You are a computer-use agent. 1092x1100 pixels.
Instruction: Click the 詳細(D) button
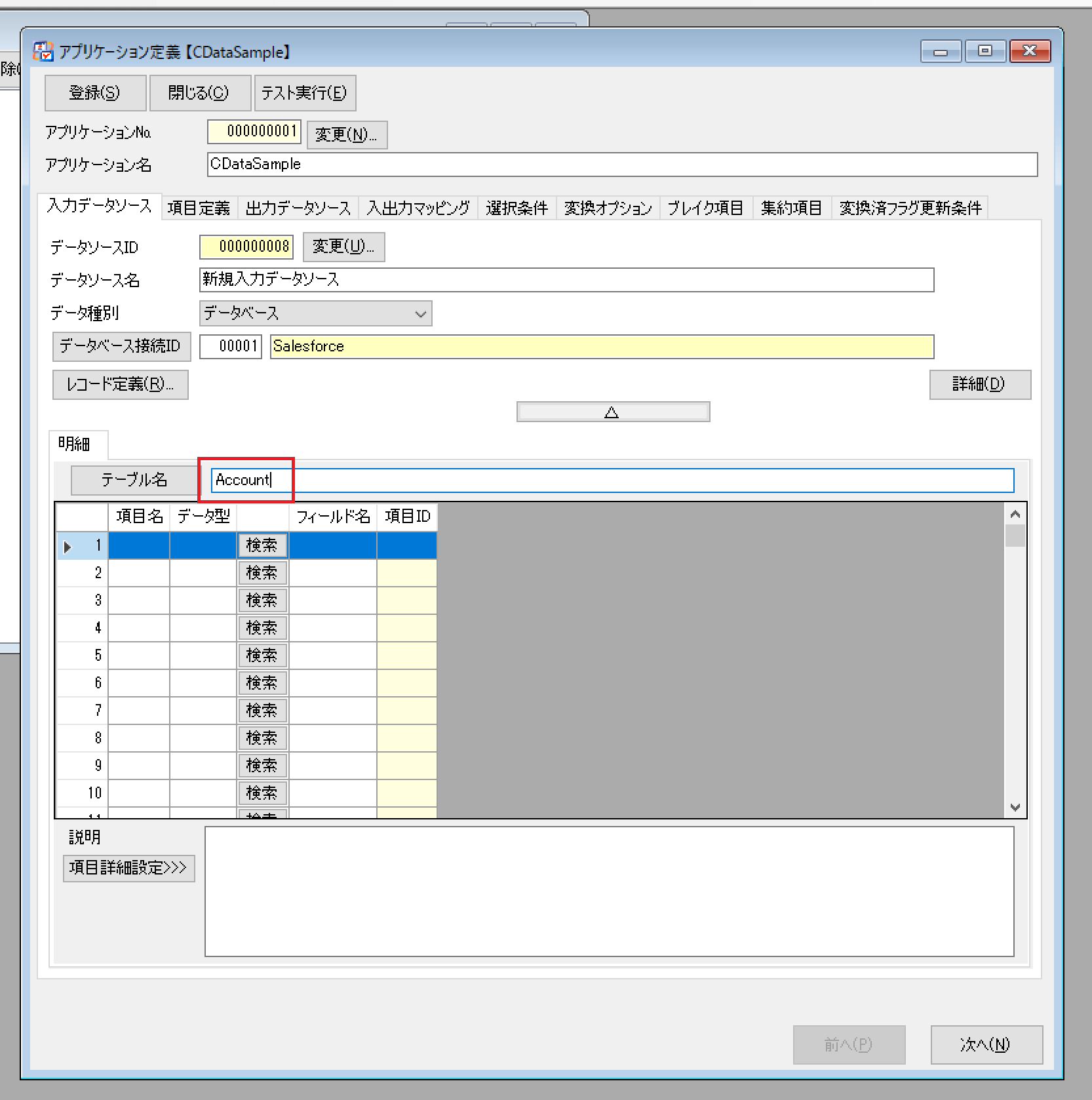pos(979,384)
